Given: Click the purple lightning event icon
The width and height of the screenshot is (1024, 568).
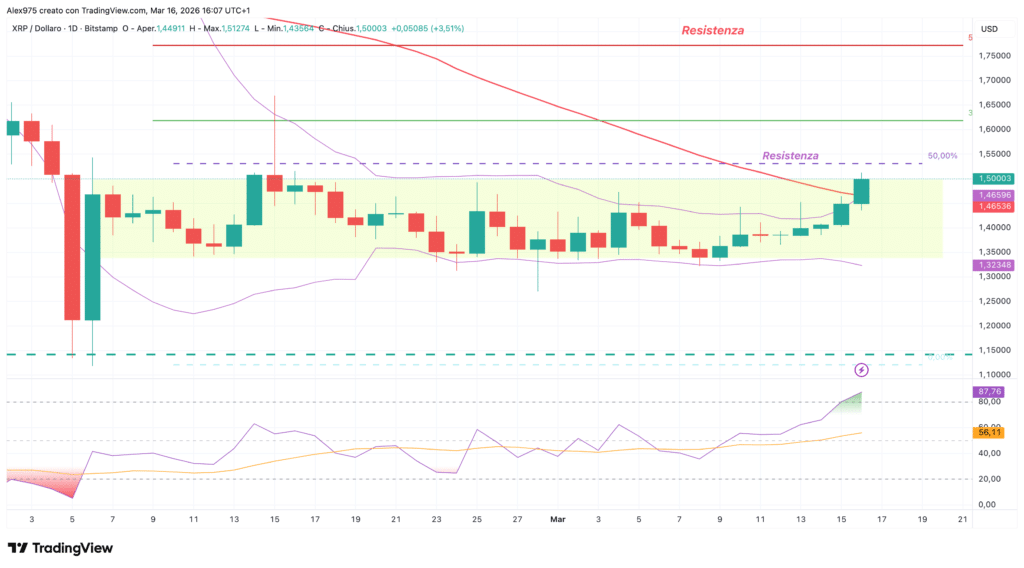Looking at the screenshot, I should (x=861, y=370).
